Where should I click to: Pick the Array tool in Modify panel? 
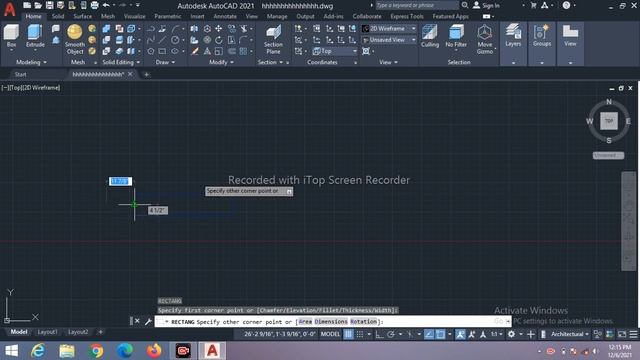[244, 51]
